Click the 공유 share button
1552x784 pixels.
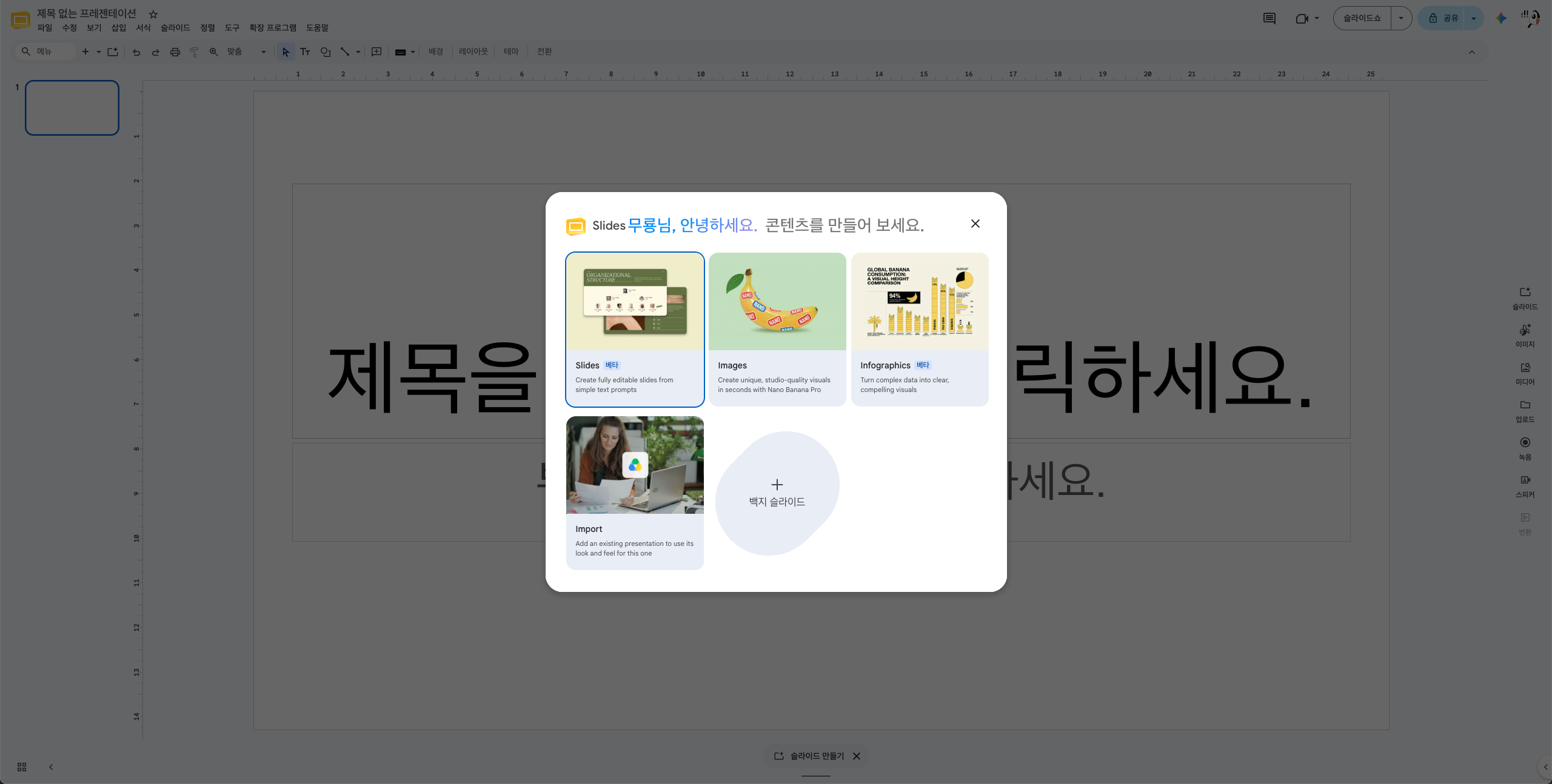coord(1442,18)
